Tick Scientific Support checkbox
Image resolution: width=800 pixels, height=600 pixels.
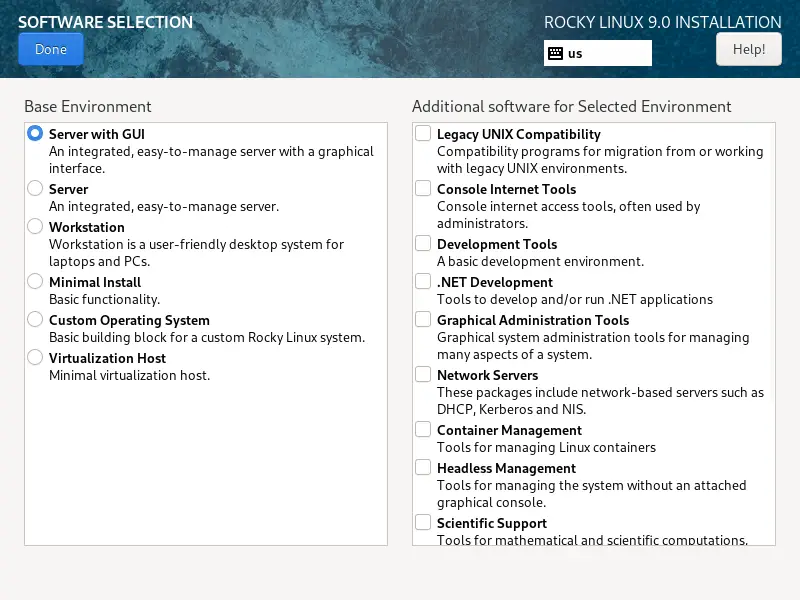[423, 522]
